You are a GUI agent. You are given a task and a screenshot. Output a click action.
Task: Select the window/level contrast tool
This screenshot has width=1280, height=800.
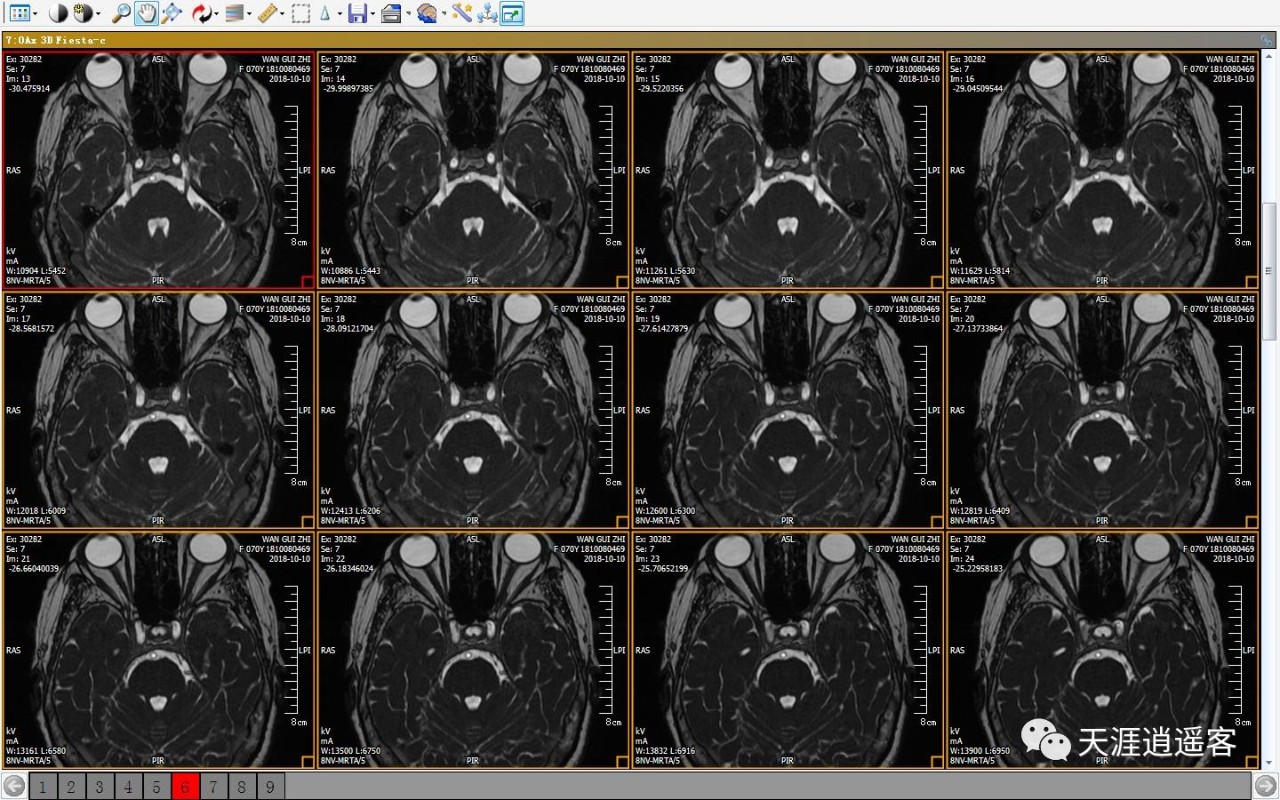tap(58, 13)
